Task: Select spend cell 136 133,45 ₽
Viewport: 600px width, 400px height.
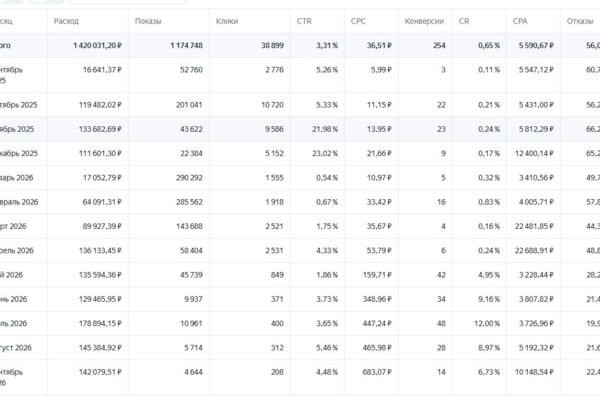Action: (x=100, y=251)
